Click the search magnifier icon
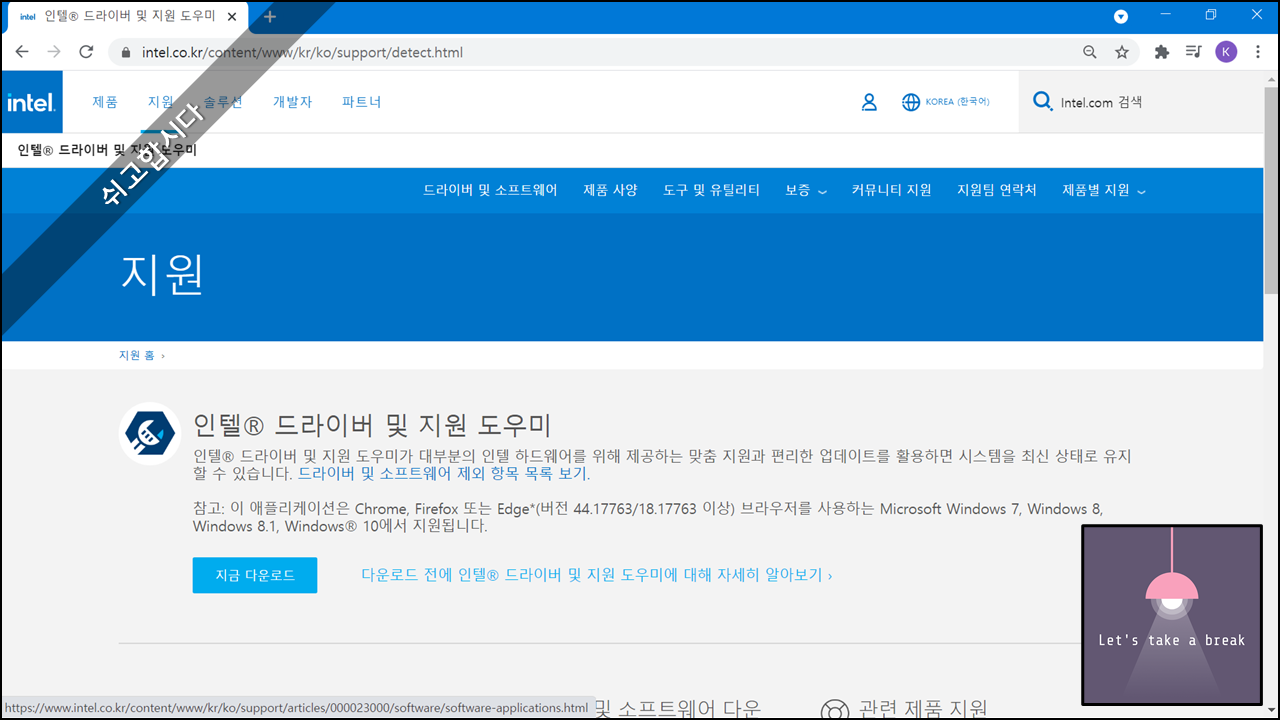 1043,101
